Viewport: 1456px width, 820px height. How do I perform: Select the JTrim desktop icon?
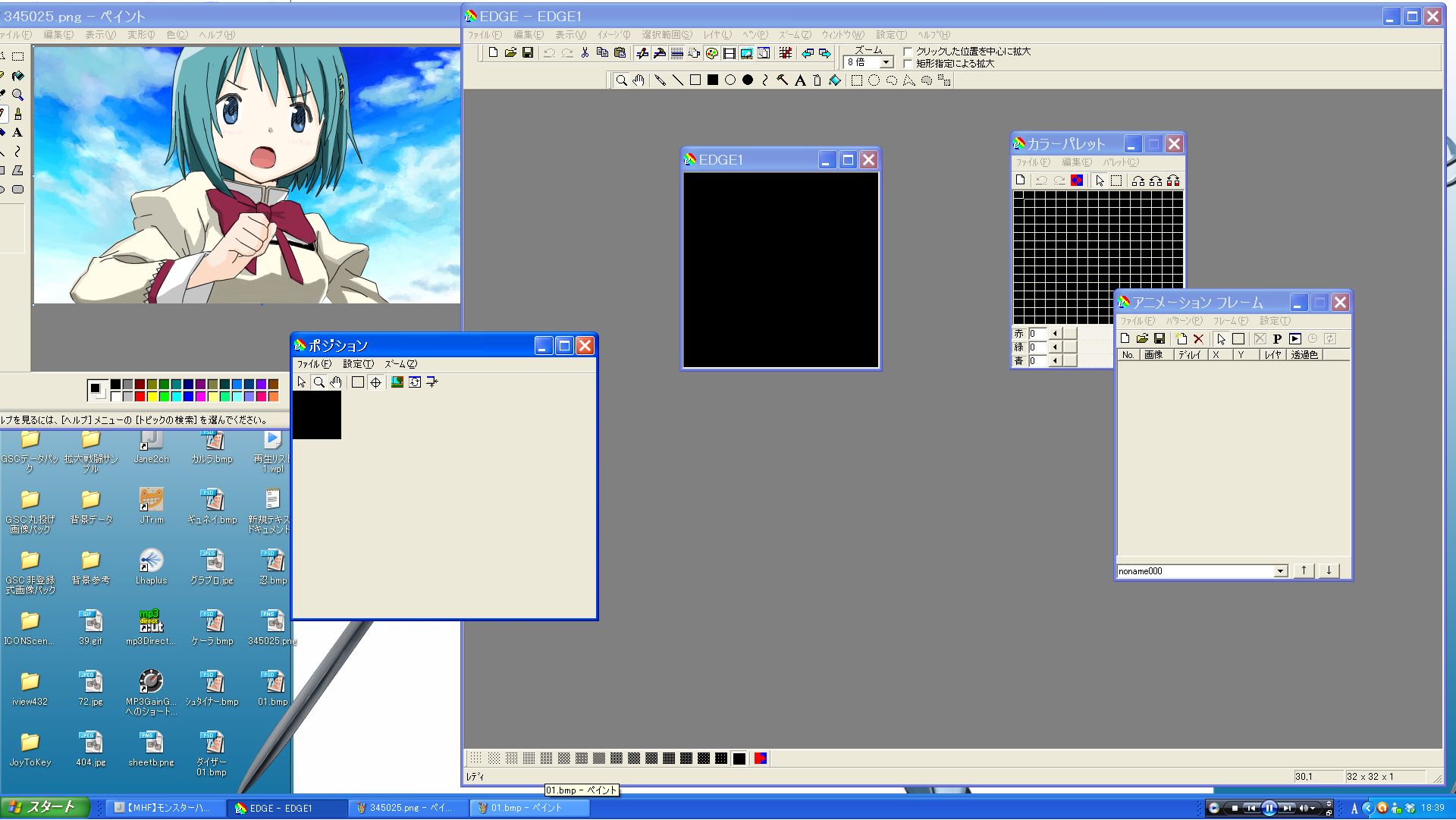pos(152,506)
